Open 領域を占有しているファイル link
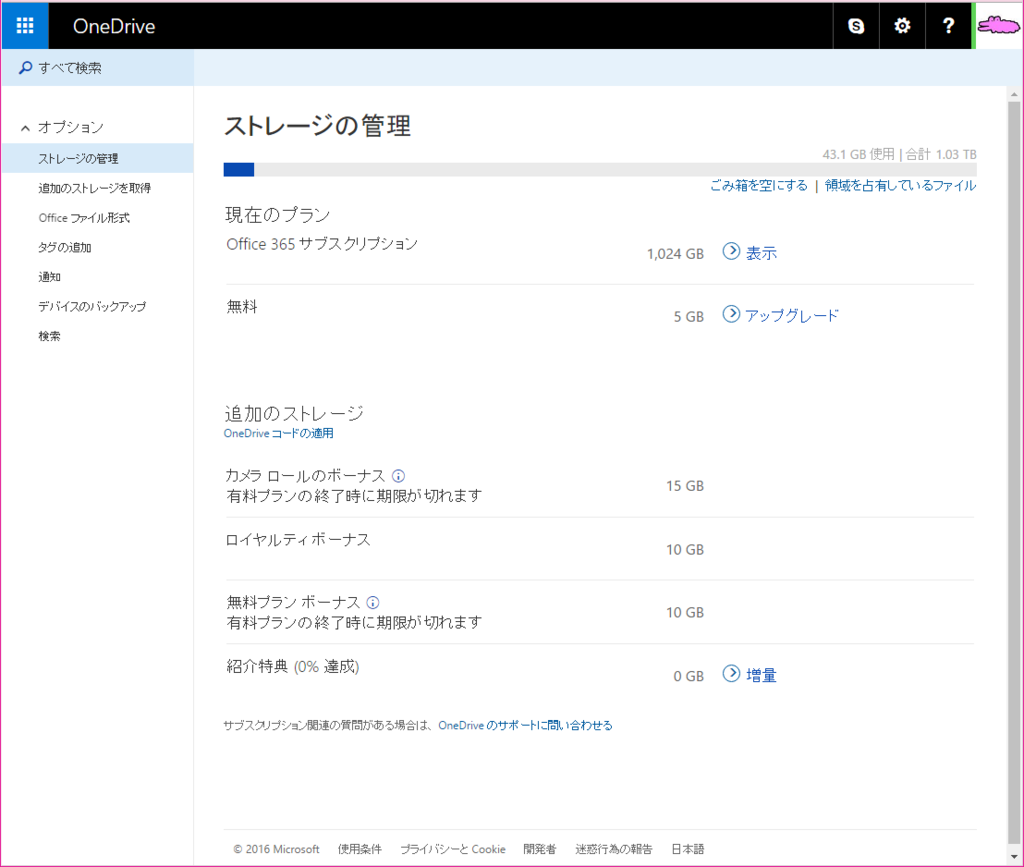Image resolution: width=1024 pixels, height=867 pixels. point(900,185)
